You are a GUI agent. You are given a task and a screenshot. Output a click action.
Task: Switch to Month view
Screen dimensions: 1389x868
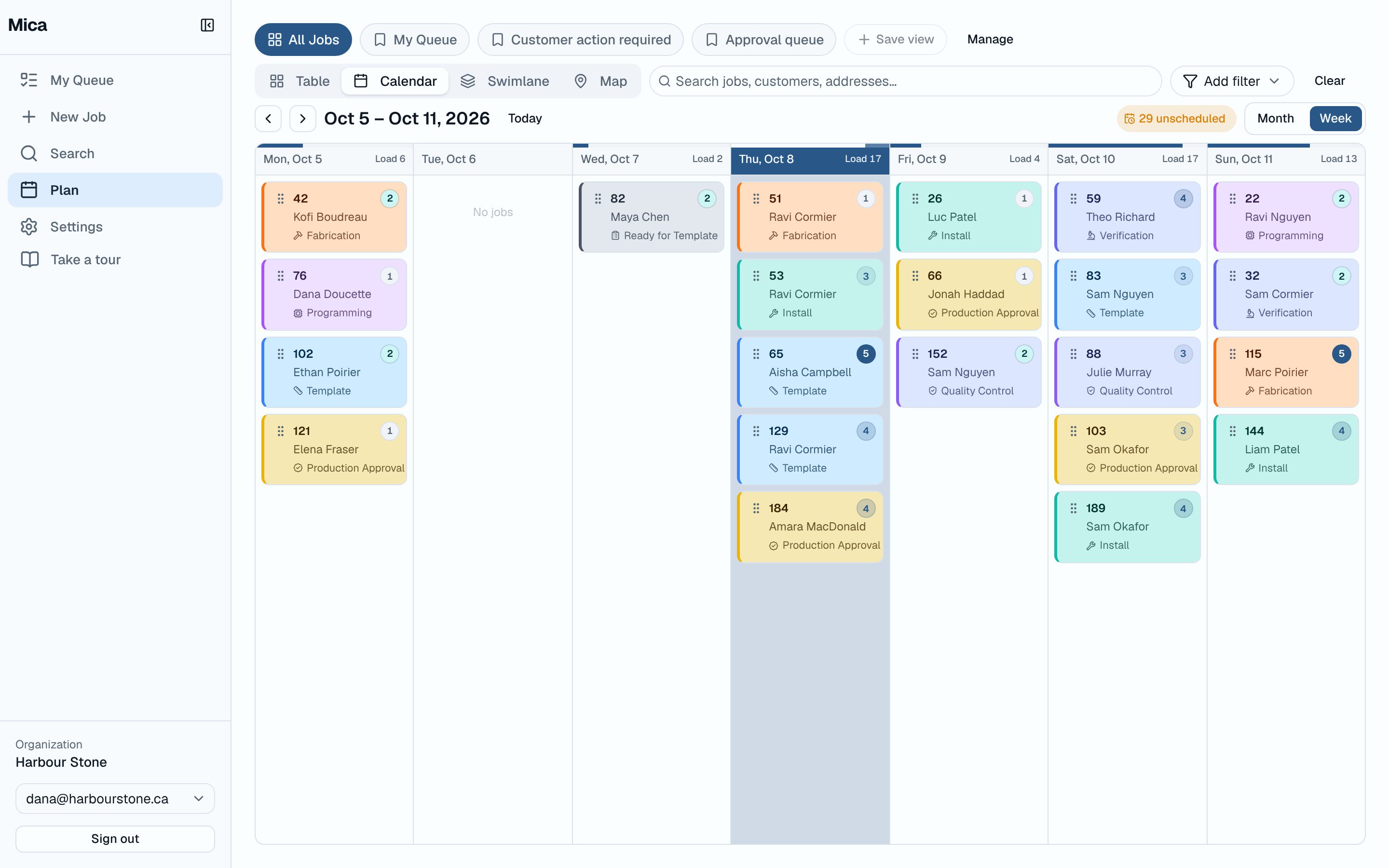tap(1275, 118)
